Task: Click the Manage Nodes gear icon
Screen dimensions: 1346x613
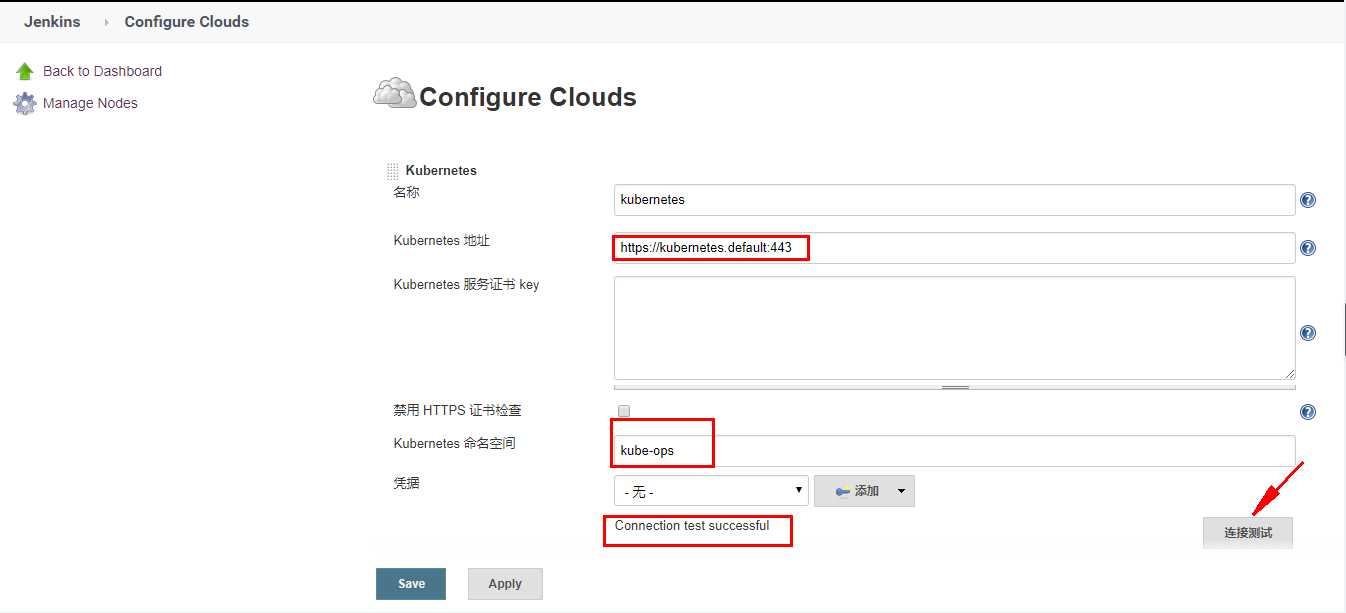Action: (x=25, y=103)
